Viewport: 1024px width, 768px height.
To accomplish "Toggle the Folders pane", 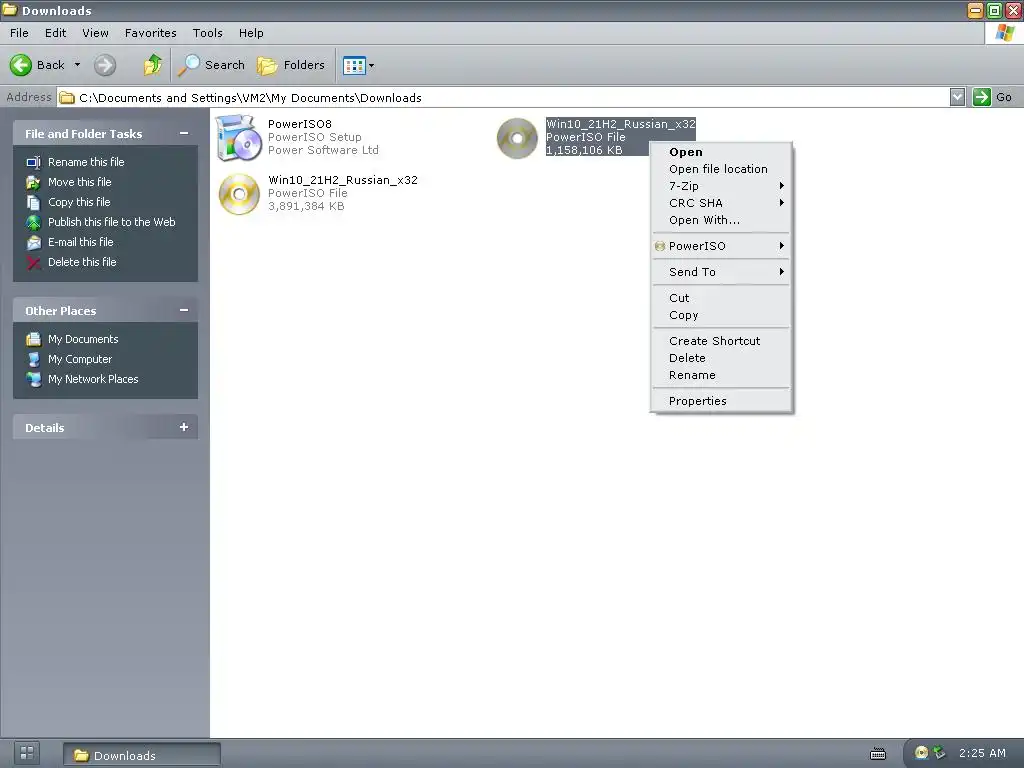I will 291,65.
